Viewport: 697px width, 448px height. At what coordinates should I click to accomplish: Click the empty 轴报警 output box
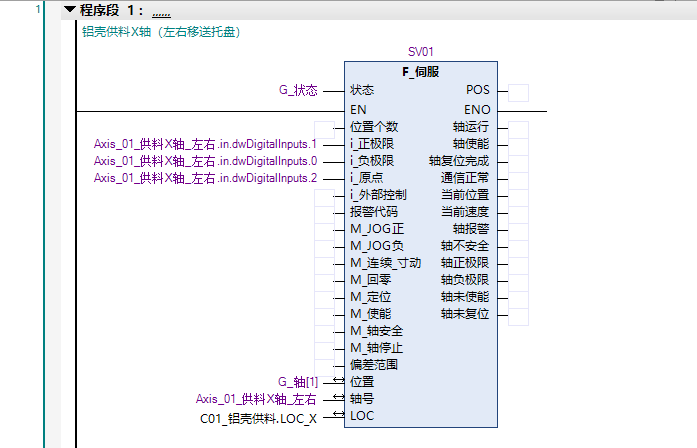[518, 229]
